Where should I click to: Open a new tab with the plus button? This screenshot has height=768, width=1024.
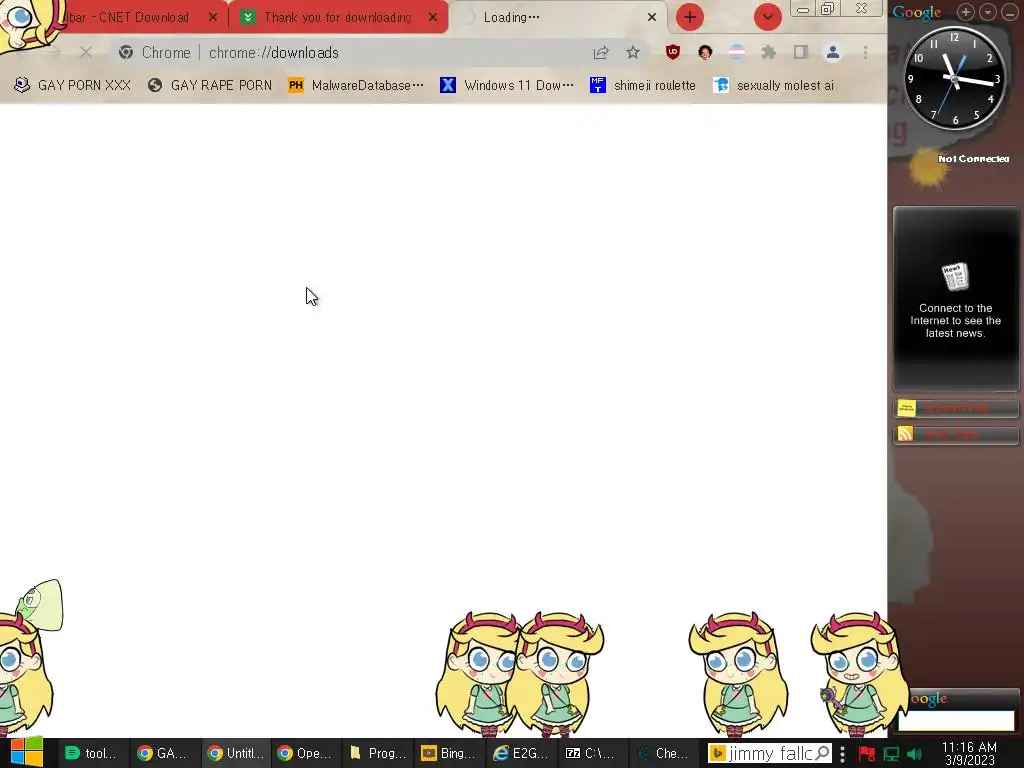(x=690, y=17)
